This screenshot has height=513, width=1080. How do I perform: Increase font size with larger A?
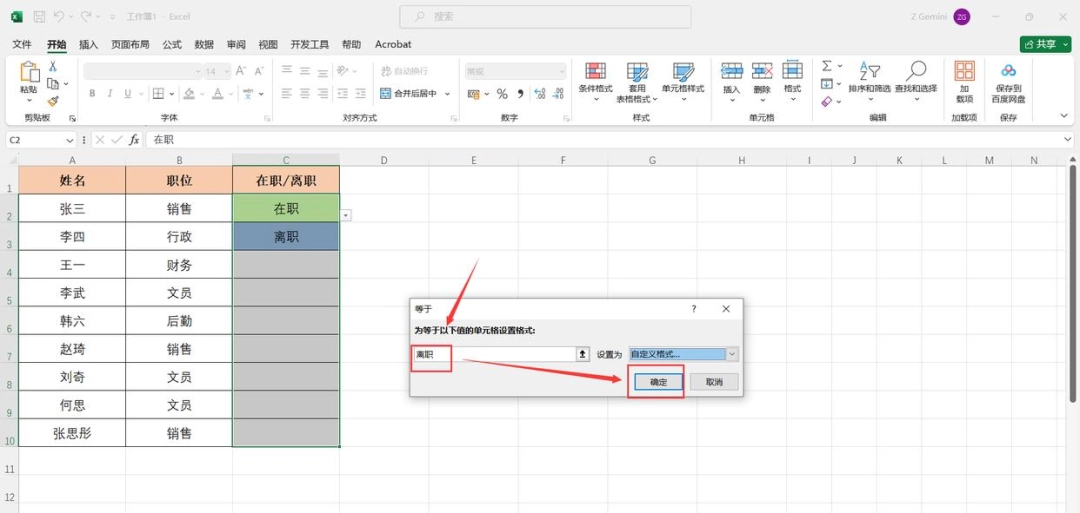(240, 71)
